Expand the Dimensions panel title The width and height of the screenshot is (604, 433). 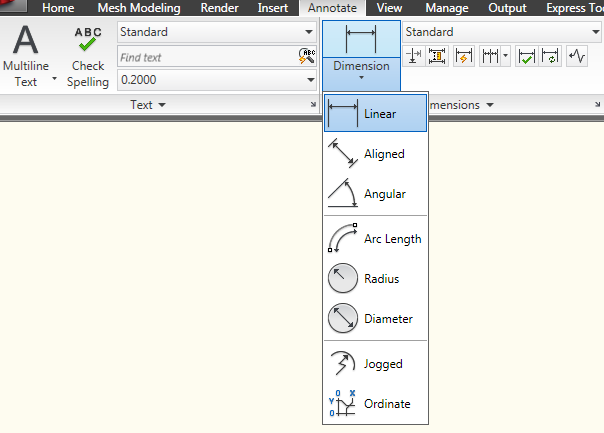coord(461,105)
